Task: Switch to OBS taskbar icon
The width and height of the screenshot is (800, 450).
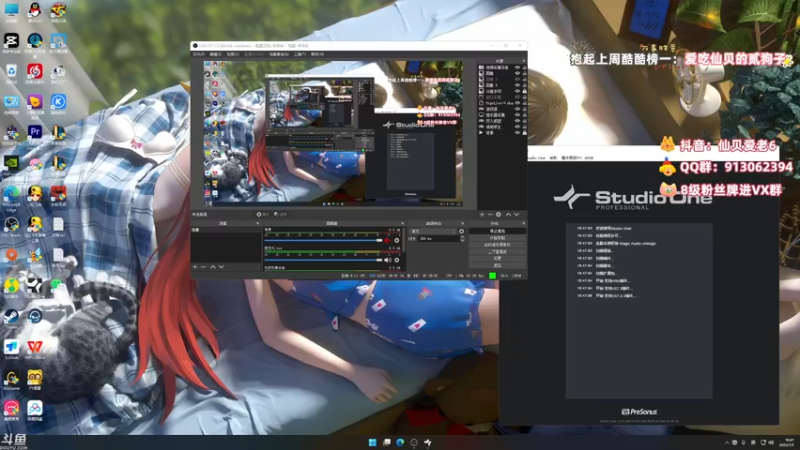Action: click(x=414, y=442)
